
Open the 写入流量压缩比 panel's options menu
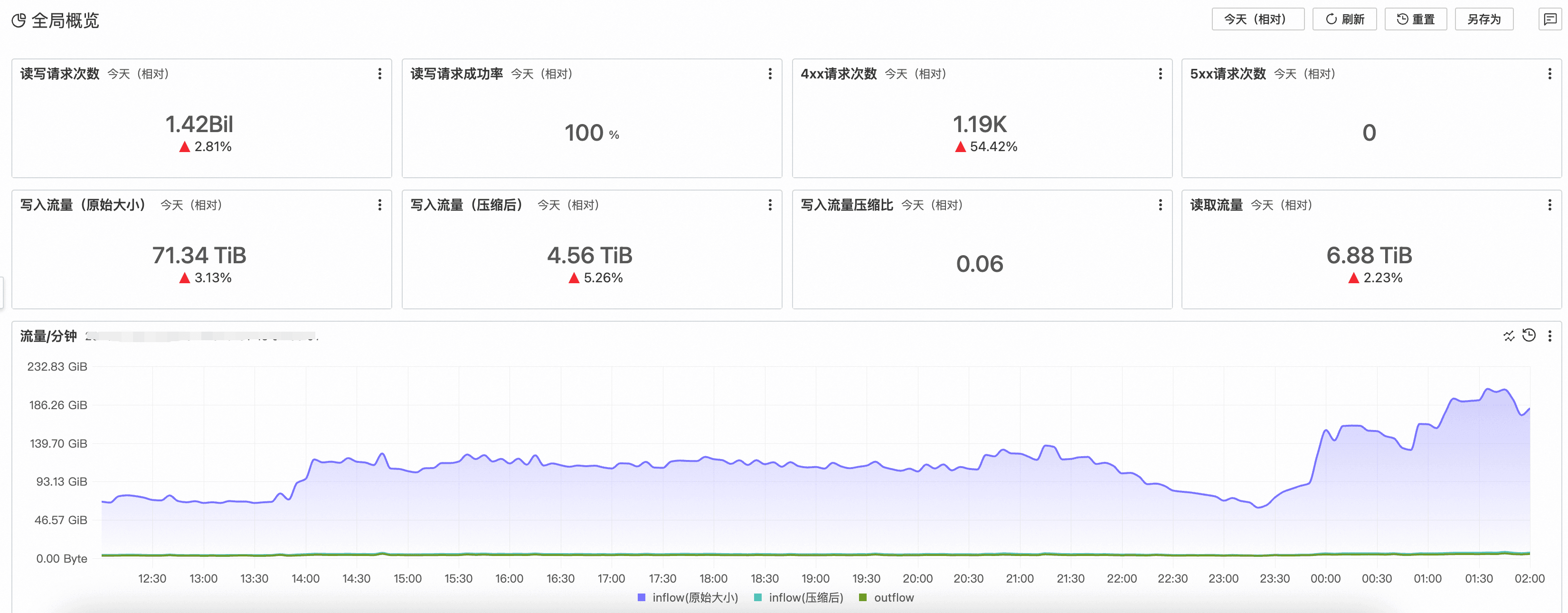click(x=1160, y=205)
